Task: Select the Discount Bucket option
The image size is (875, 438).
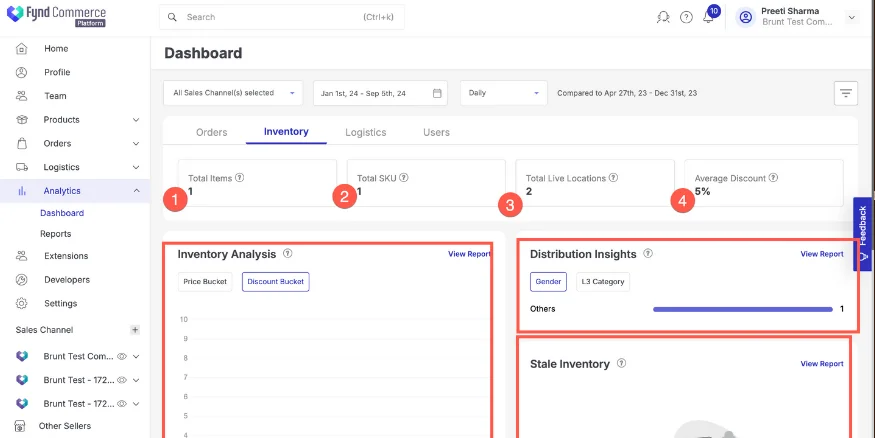Action: point(276,282)
